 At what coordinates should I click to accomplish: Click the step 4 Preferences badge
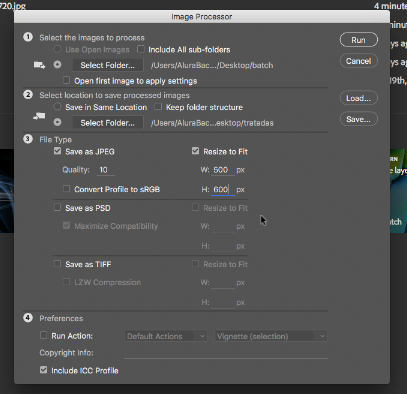tap(28, 318)
